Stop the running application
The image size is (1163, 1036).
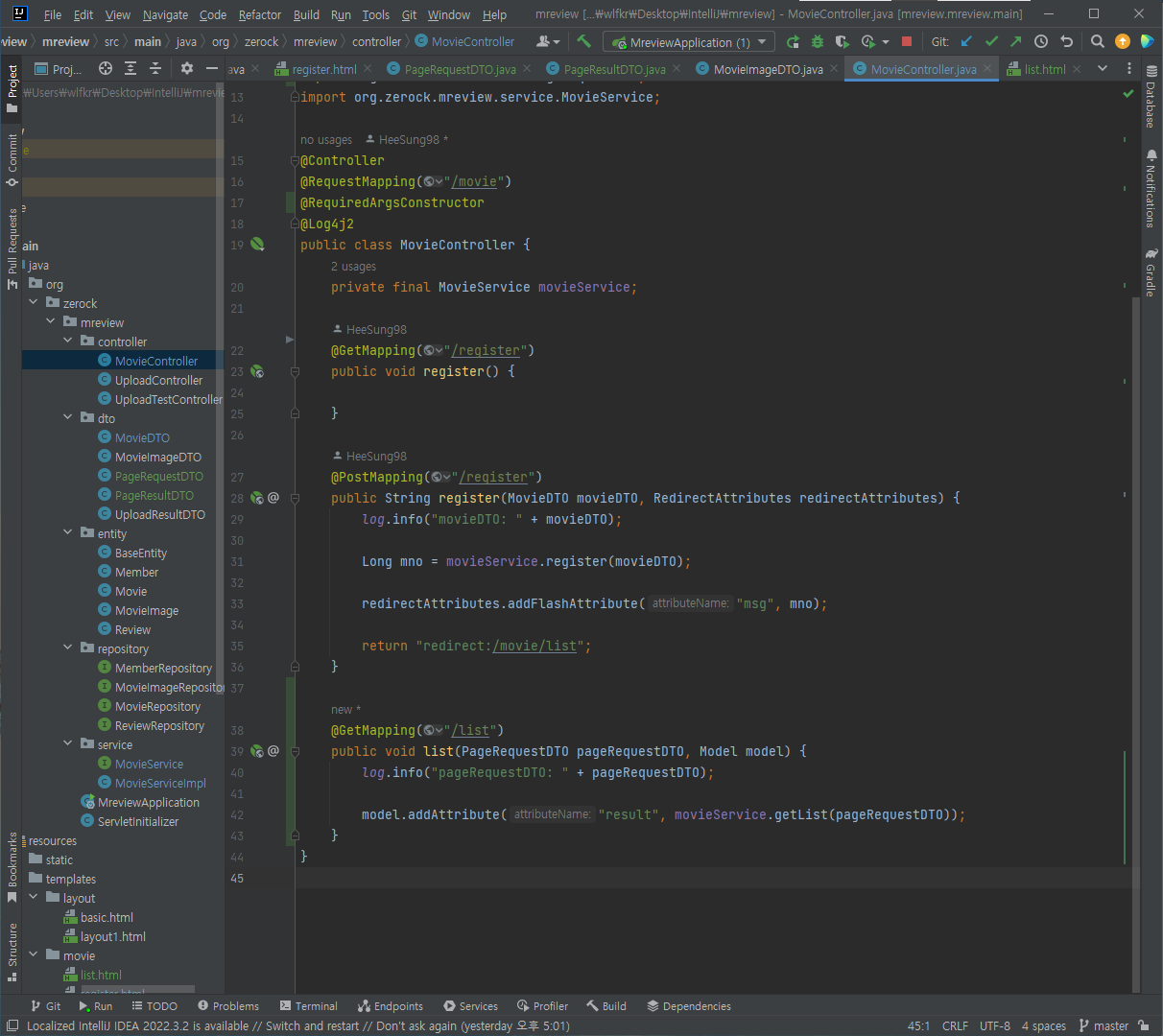[907, 41]
